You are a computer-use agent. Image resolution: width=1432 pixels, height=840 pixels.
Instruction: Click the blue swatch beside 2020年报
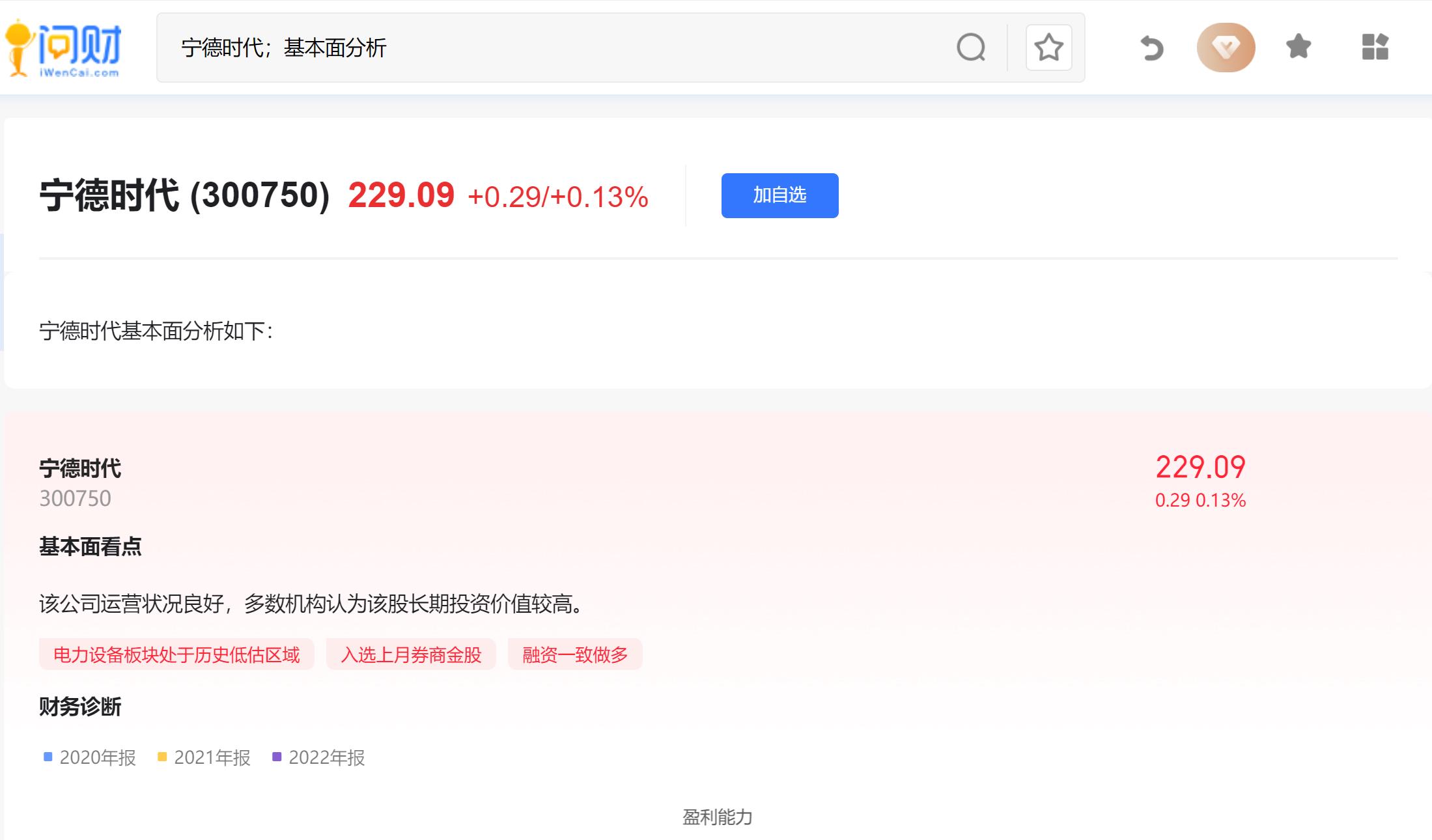[x=46, y=757]
